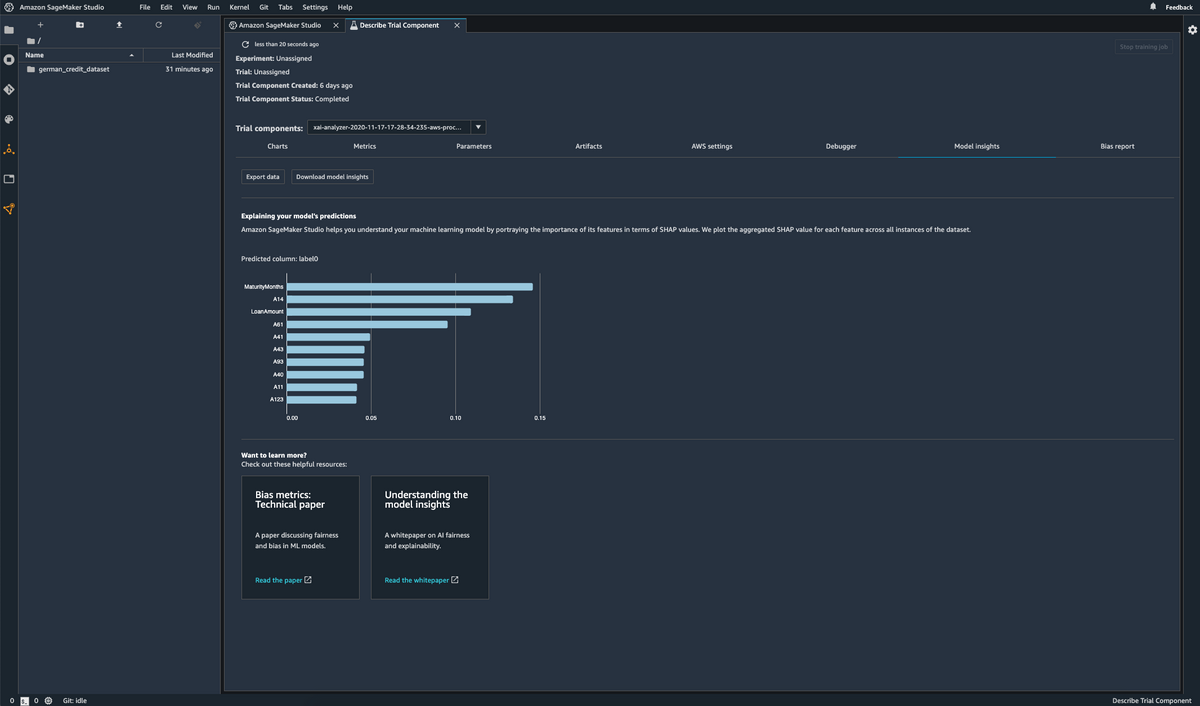This screenshot has width=1200, height=706.
Task: Switch to the Amazon SageMaker Studio tab
Action: pyautogui.click(x=285, y=25)
